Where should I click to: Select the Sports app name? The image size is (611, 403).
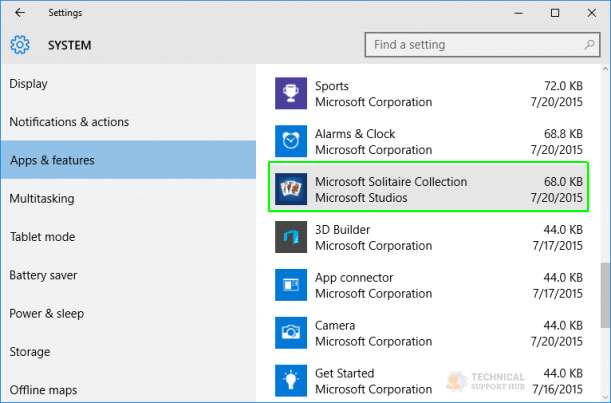(332, 86)
